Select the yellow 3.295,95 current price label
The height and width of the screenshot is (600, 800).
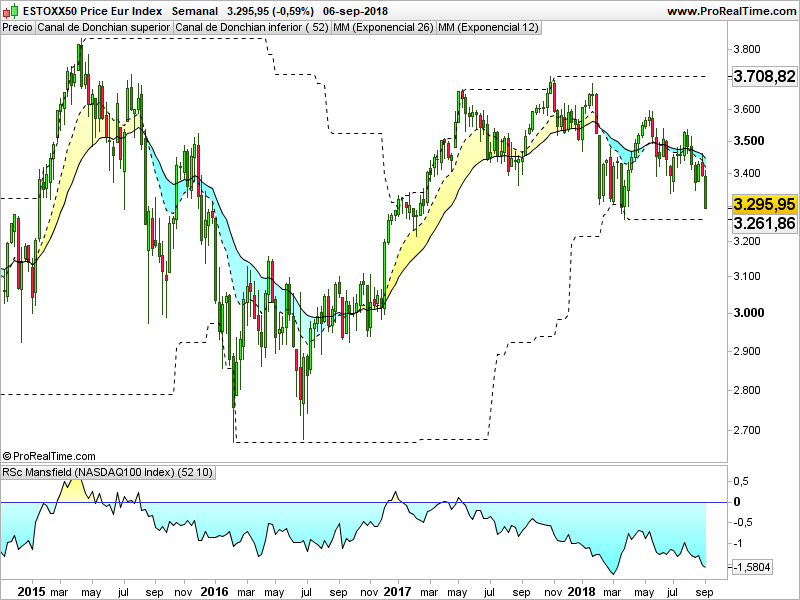coord(764,204)
